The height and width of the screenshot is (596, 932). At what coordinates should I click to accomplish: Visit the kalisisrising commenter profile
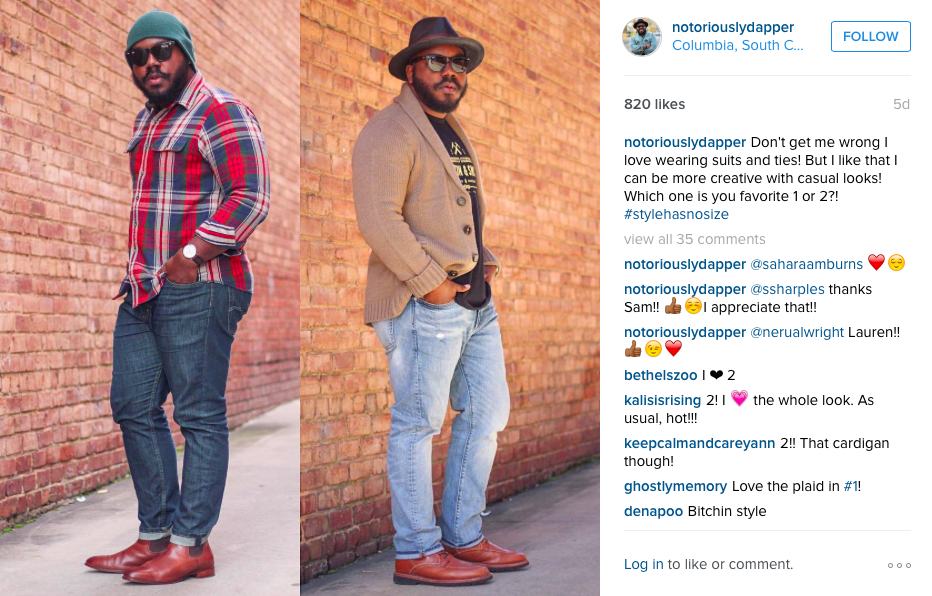[x=662, y=401]
